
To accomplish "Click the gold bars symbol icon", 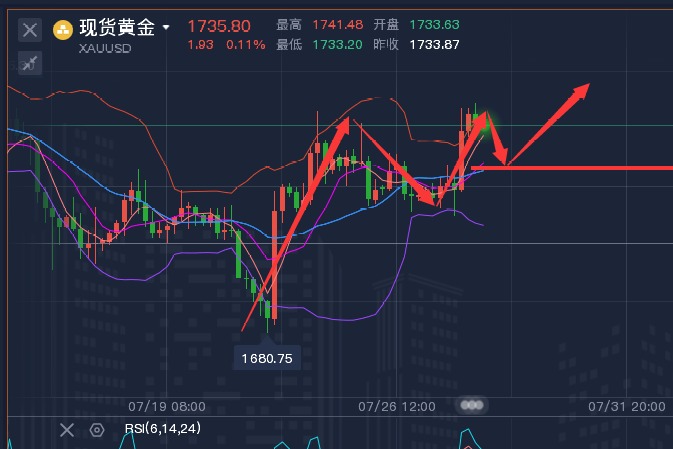I will [x=63, y=29].
